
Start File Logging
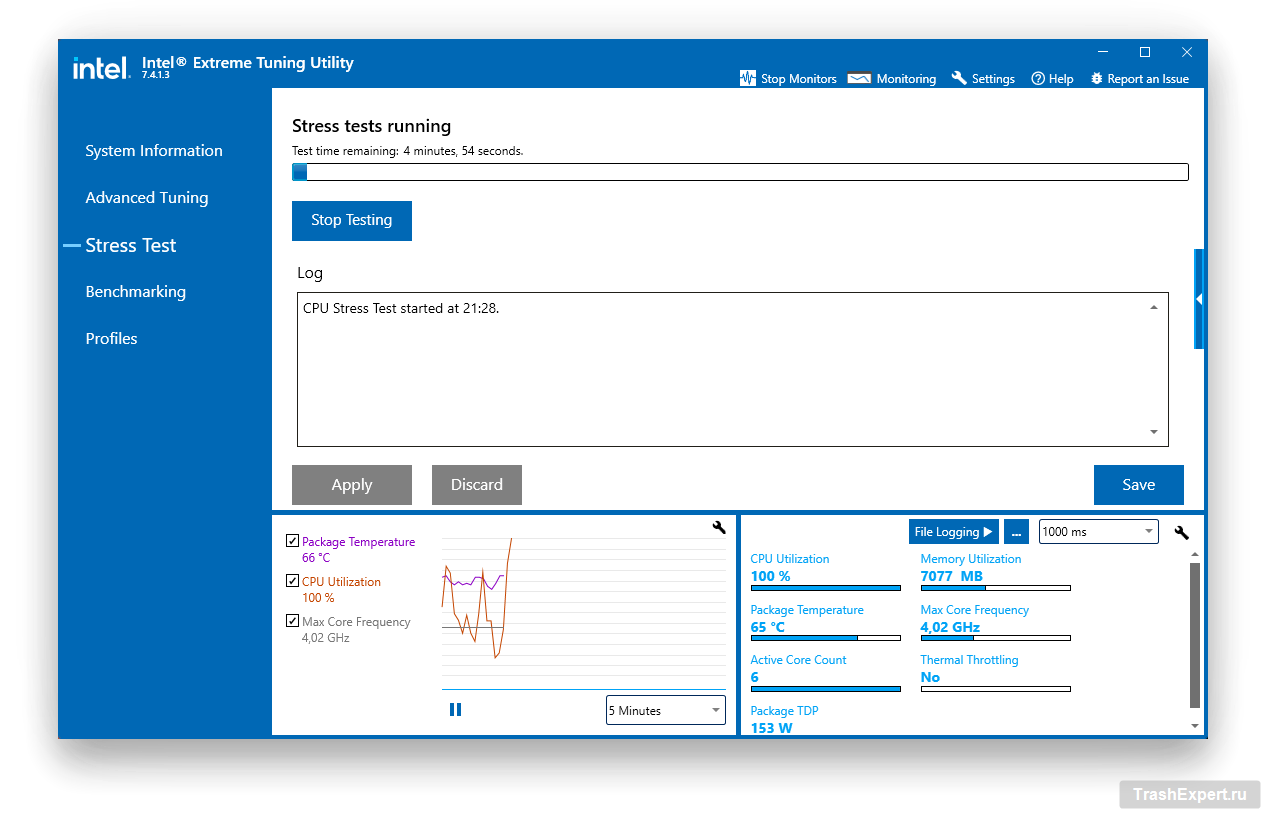pyautogui.click(x=953, y=532)
